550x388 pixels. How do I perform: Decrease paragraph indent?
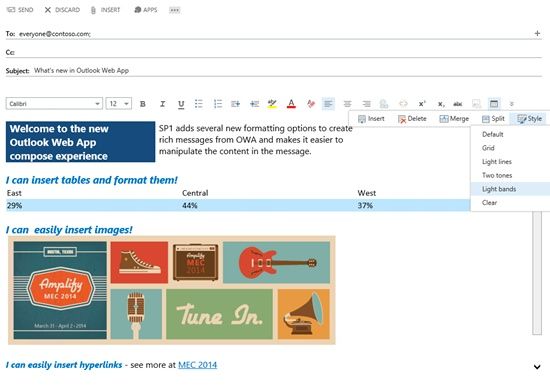pyautogui.click(x=254, y=104)
